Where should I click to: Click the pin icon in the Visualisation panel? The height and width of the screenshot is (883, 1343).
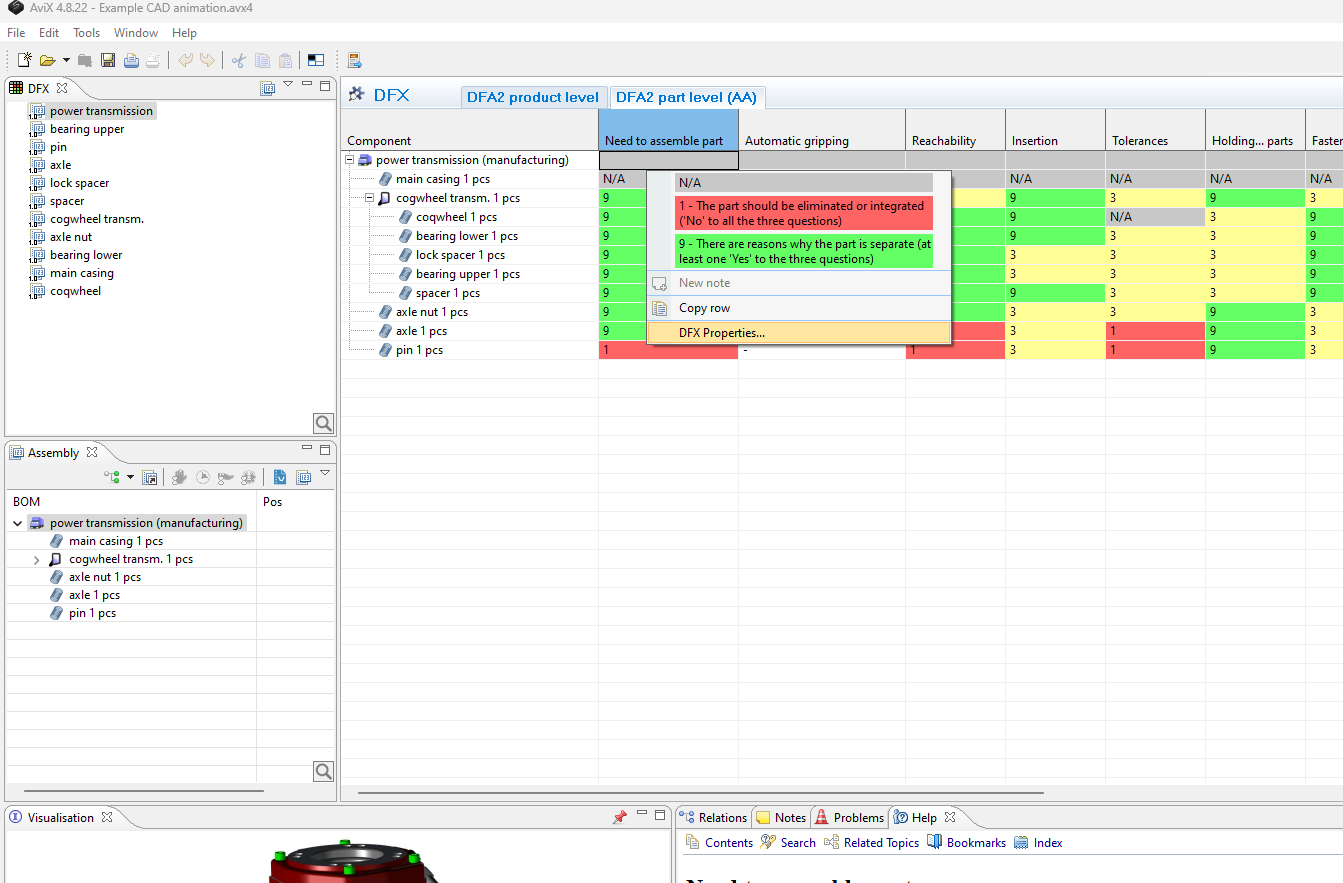(x=619, y=817)
